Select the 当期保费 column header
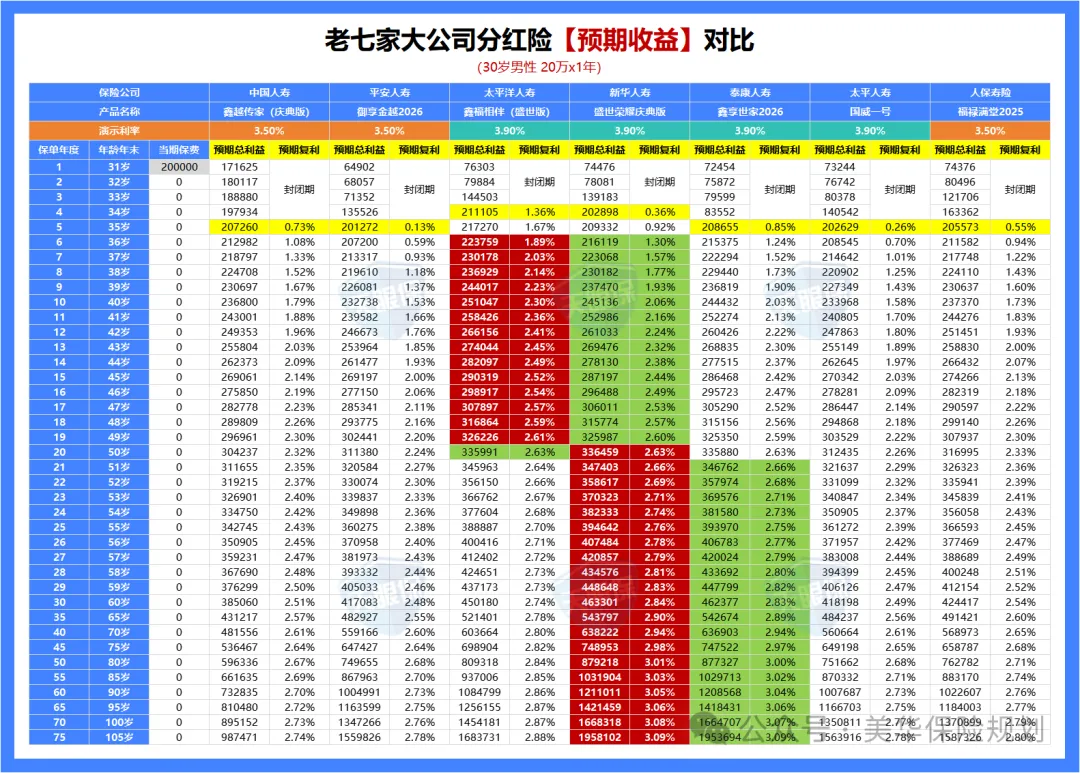The image size is (1080, 773). click(x=179, y=149)
